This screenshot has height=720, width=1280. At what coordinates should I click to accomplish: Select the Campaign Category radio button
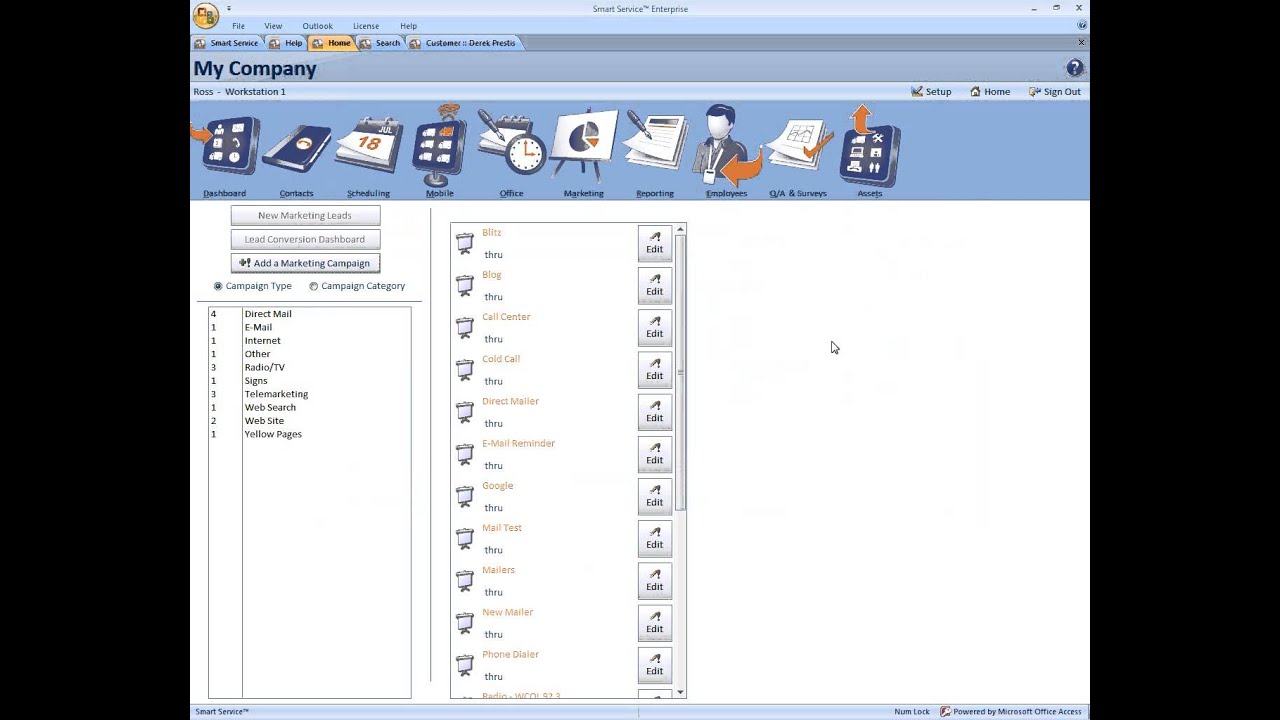point(313,286)
